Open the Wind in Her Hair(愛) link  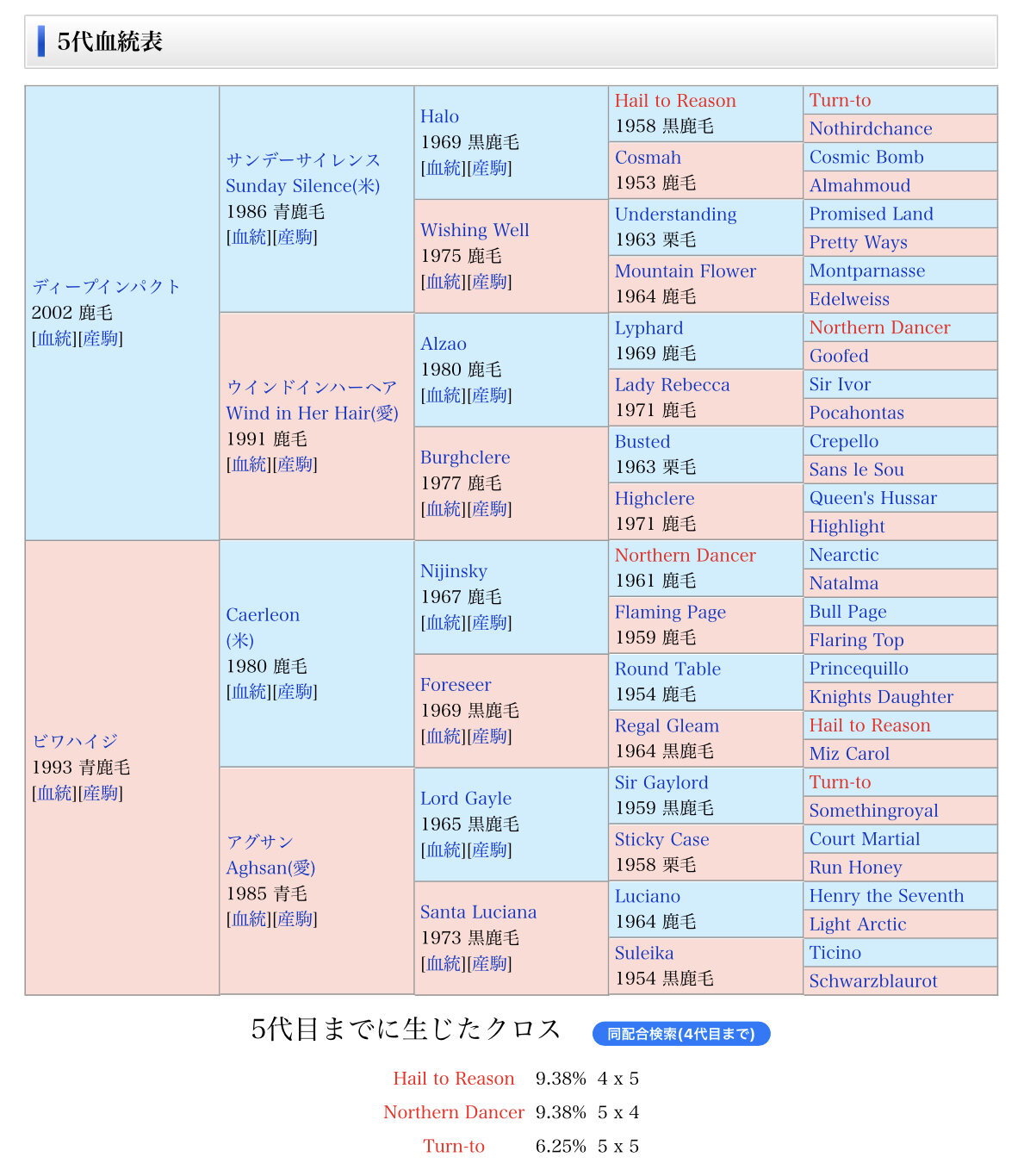click(x=312, y=414)
